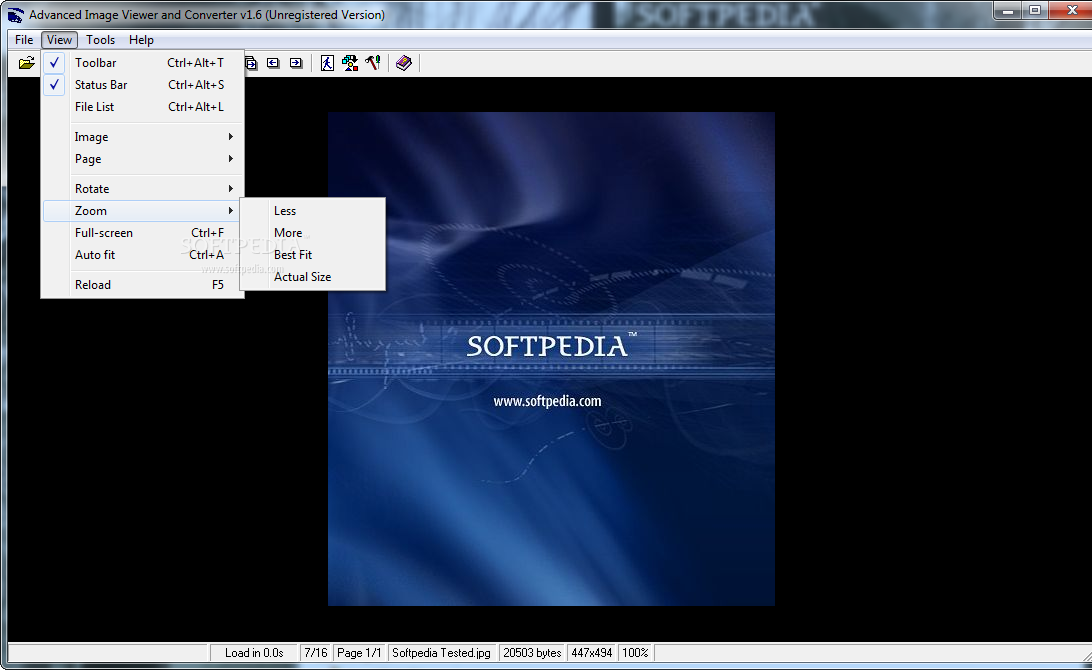
Task: Minimize the Image Viewer window
Action: pos(1008,10)
